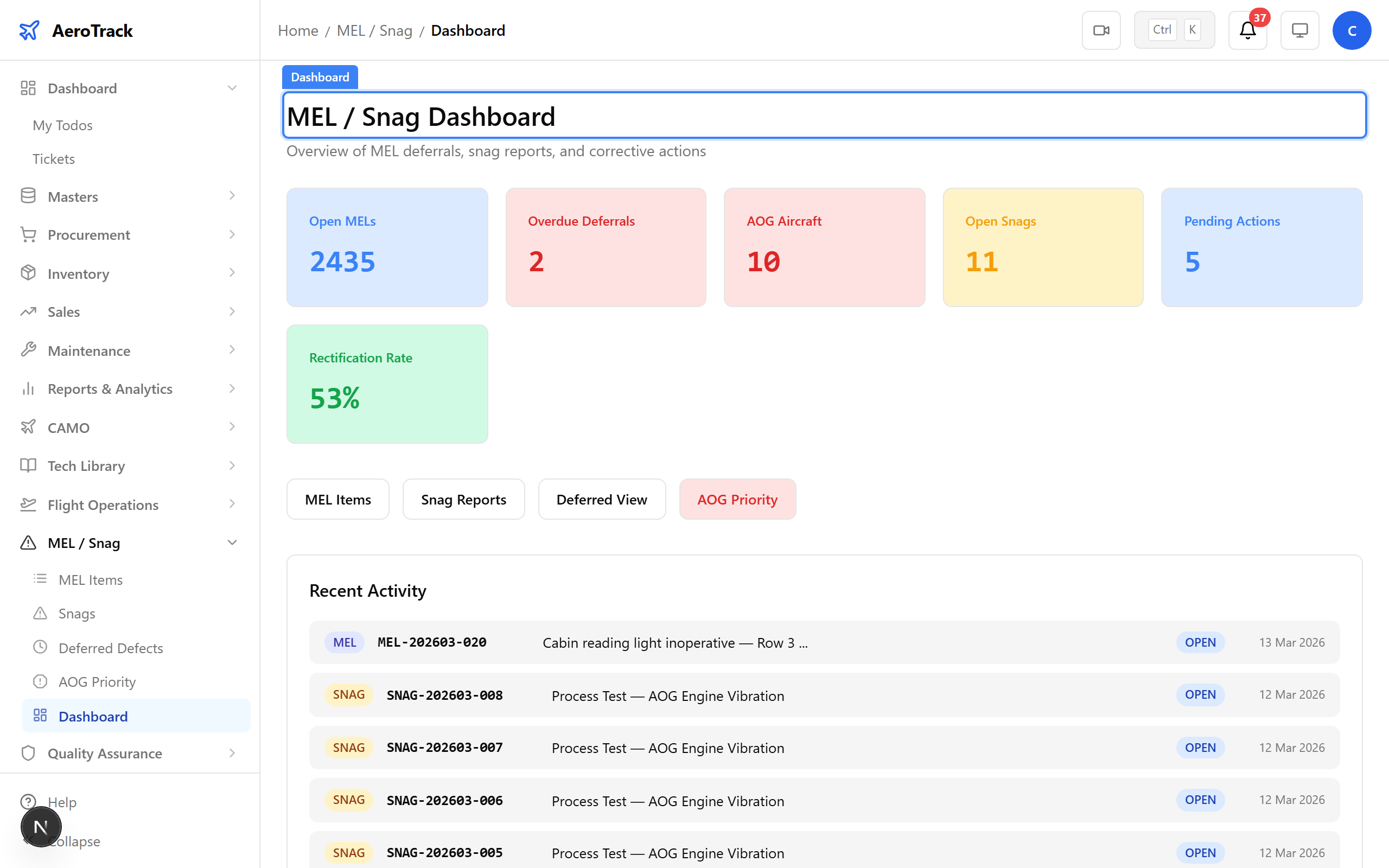This screenshot has width=1389, height=868.
Task: Open the Tech Library book icon
Action: 28,465
